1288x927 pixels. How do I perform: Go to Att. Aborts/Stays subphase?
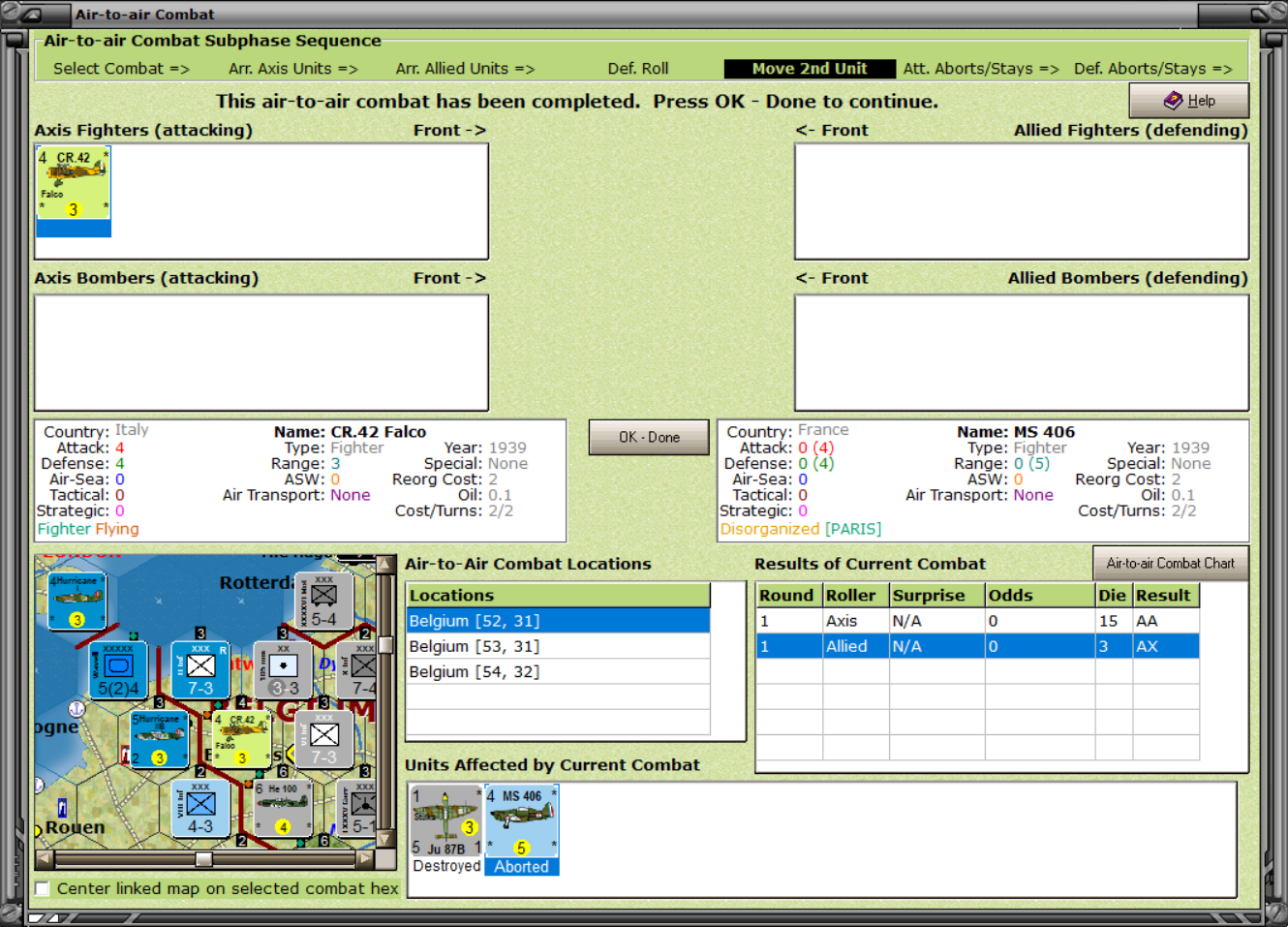click(x=981, y=69)
